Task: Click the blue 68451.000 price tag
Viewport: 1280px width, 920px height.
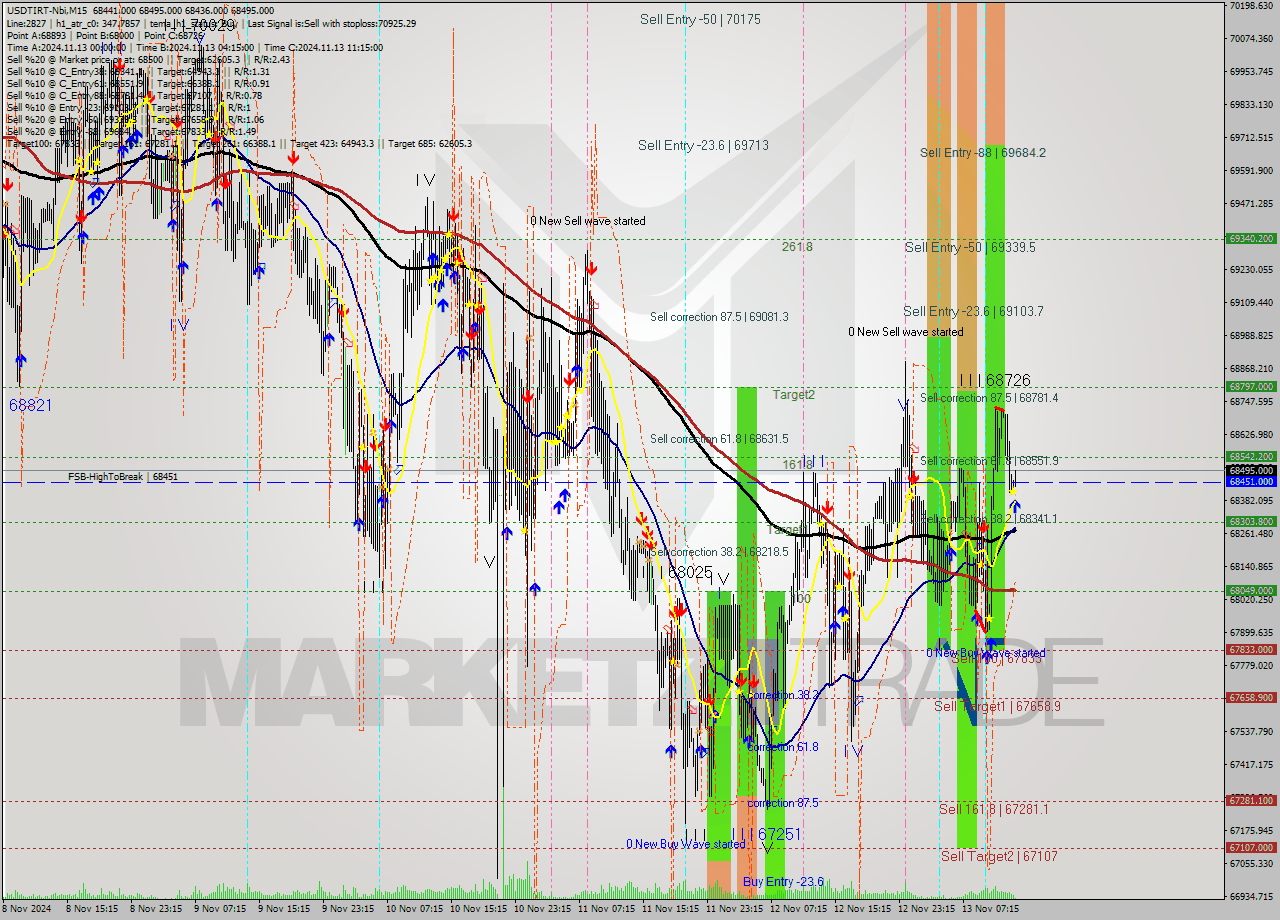Action: click(1251, 481)
